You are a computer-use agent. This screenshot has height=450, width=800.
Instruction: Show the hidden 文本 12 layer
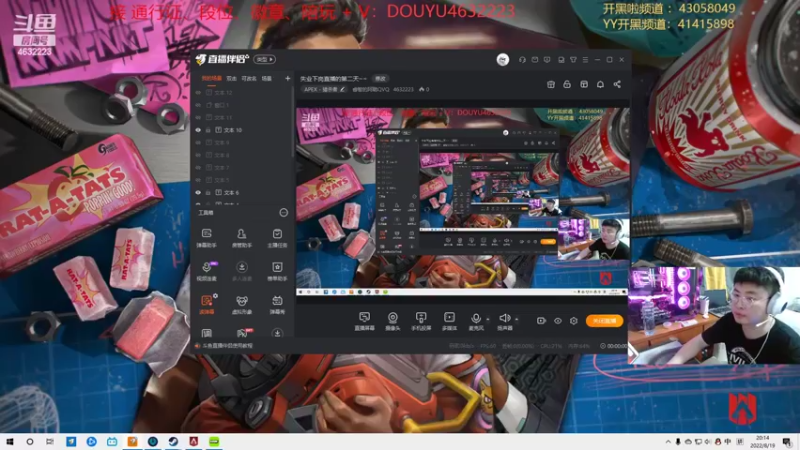[198, 93]
